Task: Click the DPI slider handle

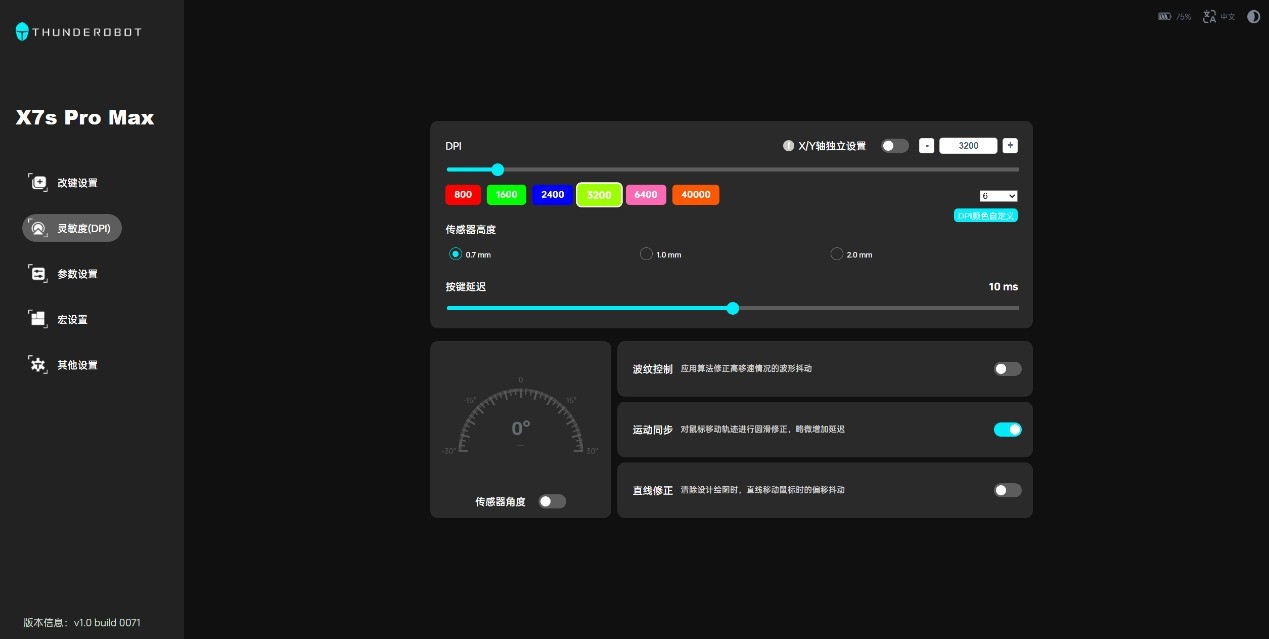Action: (x=498, y=170)
